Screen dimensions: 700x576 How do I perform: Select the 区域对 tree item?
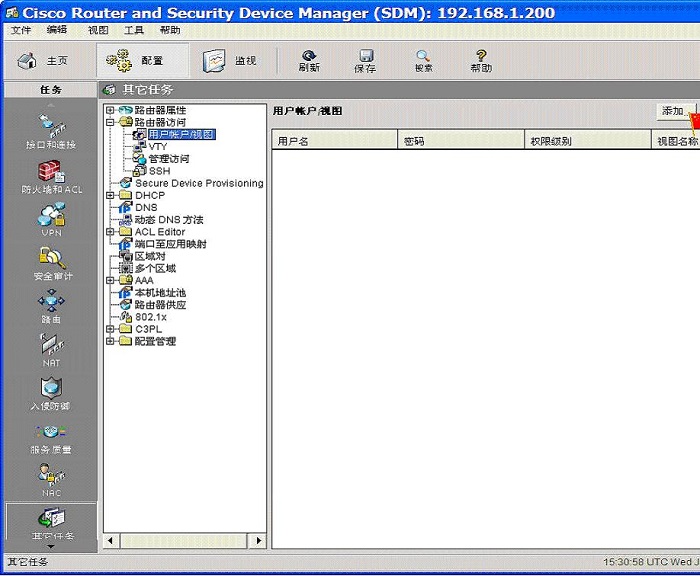150,256
